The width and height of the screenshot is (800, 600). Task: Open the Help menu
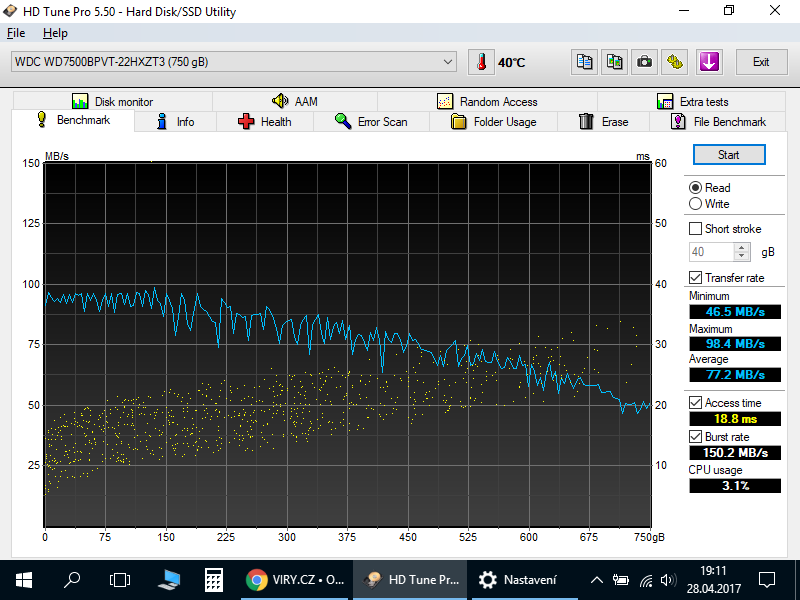[x=55, y=33]
